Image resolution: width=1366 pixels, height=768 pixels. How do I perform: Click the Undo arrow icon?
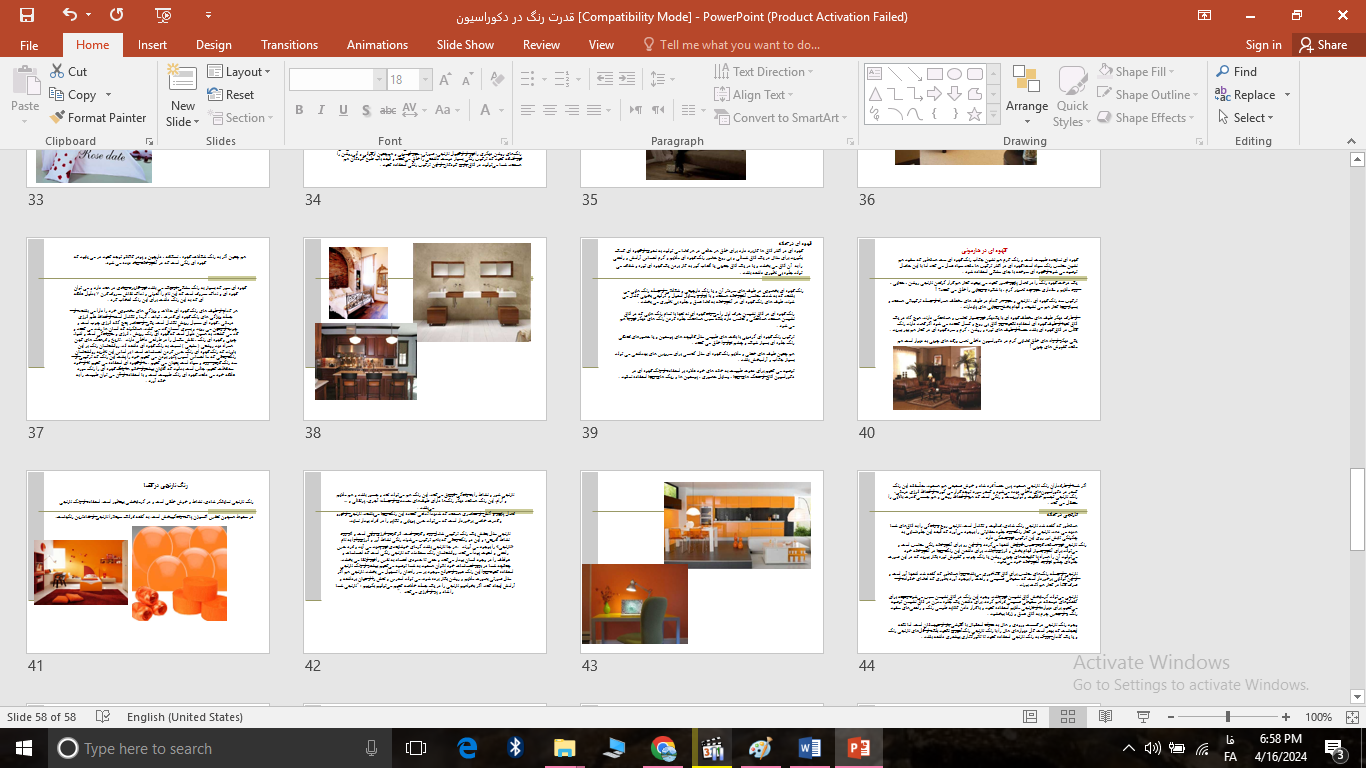[69, 15]
